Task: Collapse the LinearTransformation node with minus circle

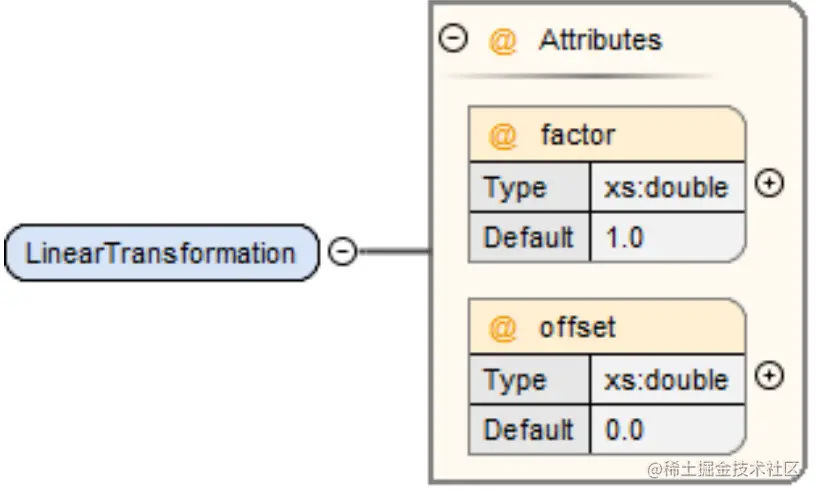Action: point(342,252)
